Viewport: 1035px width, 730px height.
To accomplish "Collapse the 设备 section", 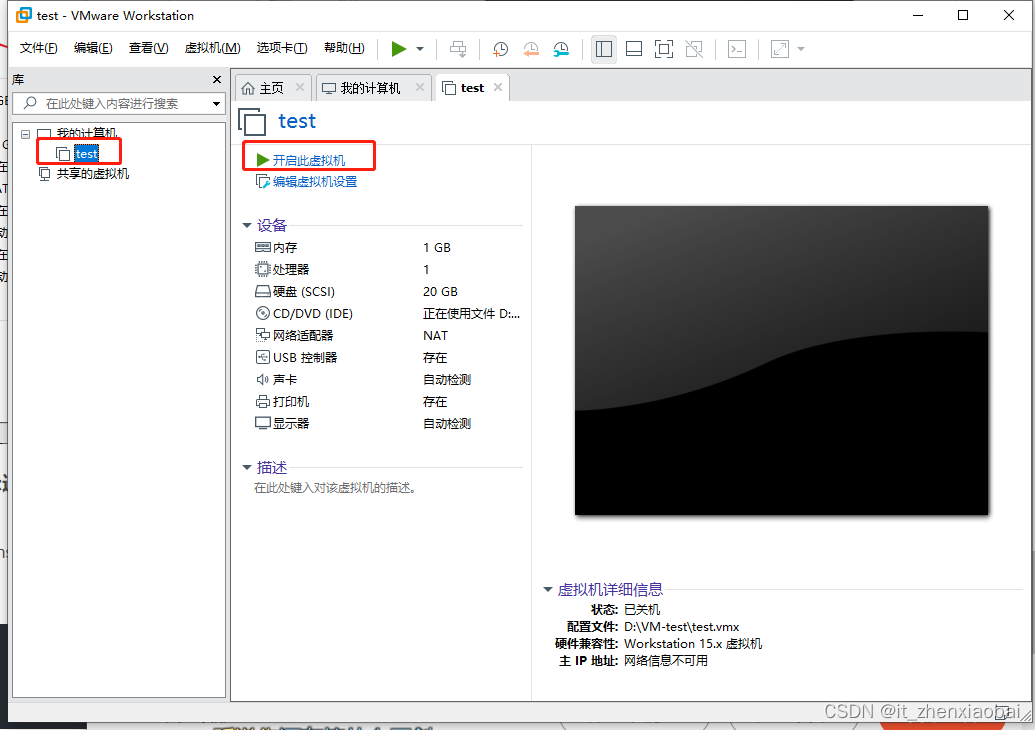I will point(247,226).
